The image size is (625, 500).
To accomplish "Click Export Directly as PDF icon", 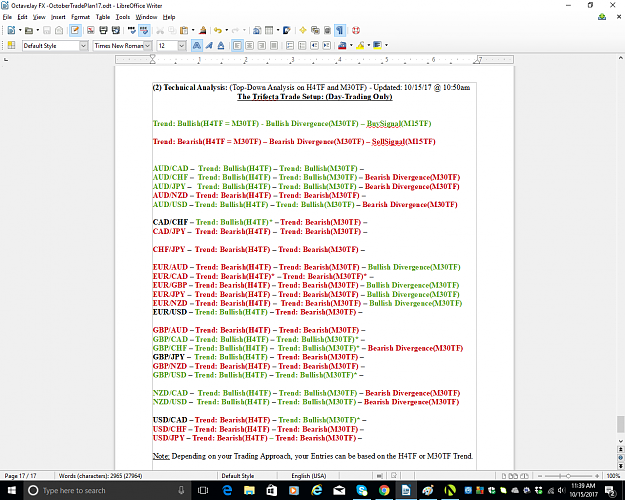I will coord(91,30).
